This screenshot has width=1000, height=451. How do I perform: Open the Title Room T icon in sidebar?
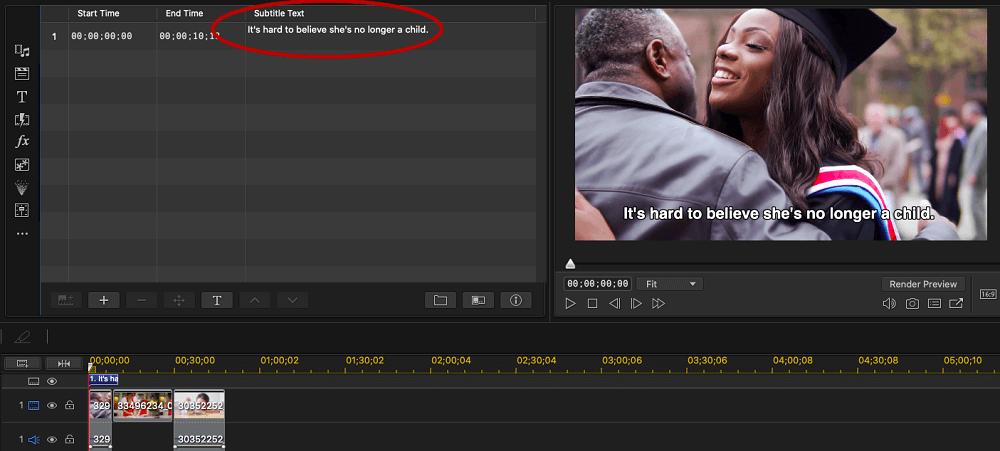click(x=22, y=97)
